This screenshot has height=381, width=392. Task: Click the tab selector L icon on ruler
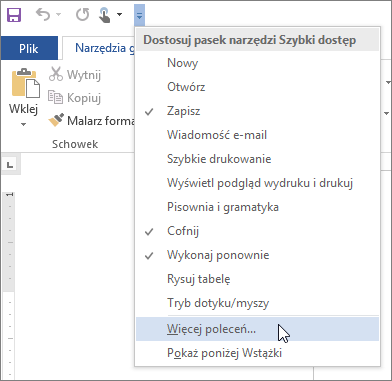coord(11,164)
